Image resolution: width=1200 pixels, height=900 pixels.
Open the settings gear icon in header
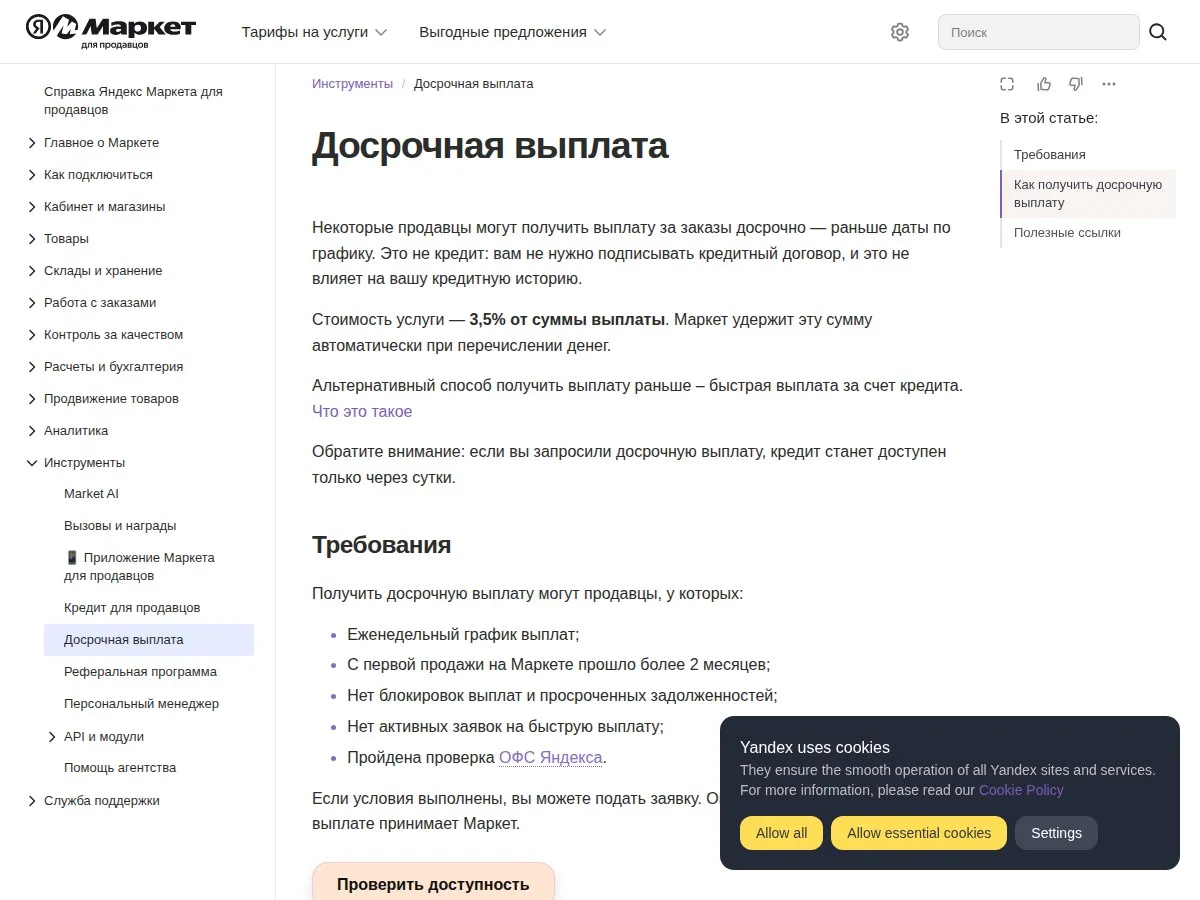900,32
